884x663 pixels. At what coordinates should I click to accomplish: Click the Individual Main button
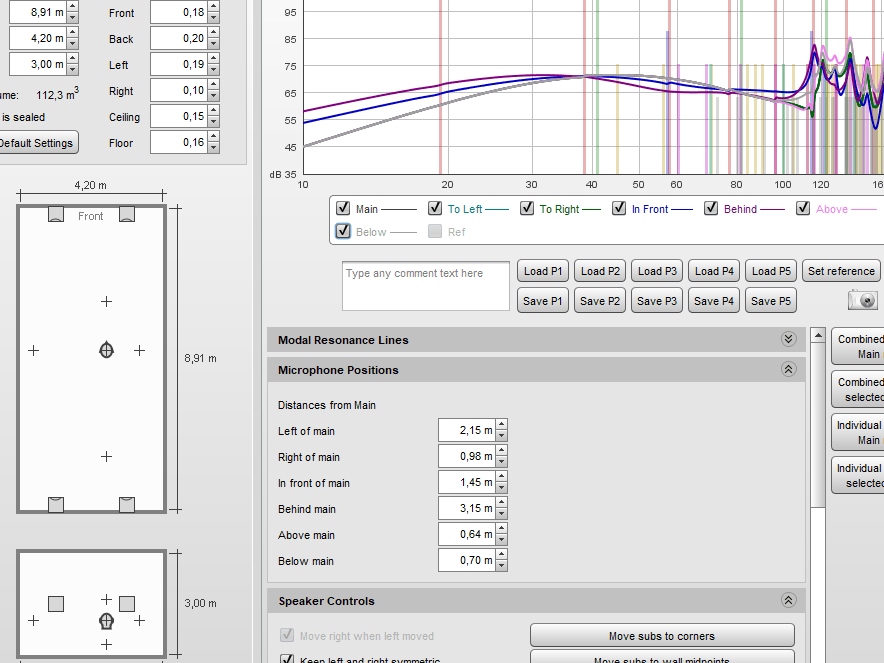point(858,432)
